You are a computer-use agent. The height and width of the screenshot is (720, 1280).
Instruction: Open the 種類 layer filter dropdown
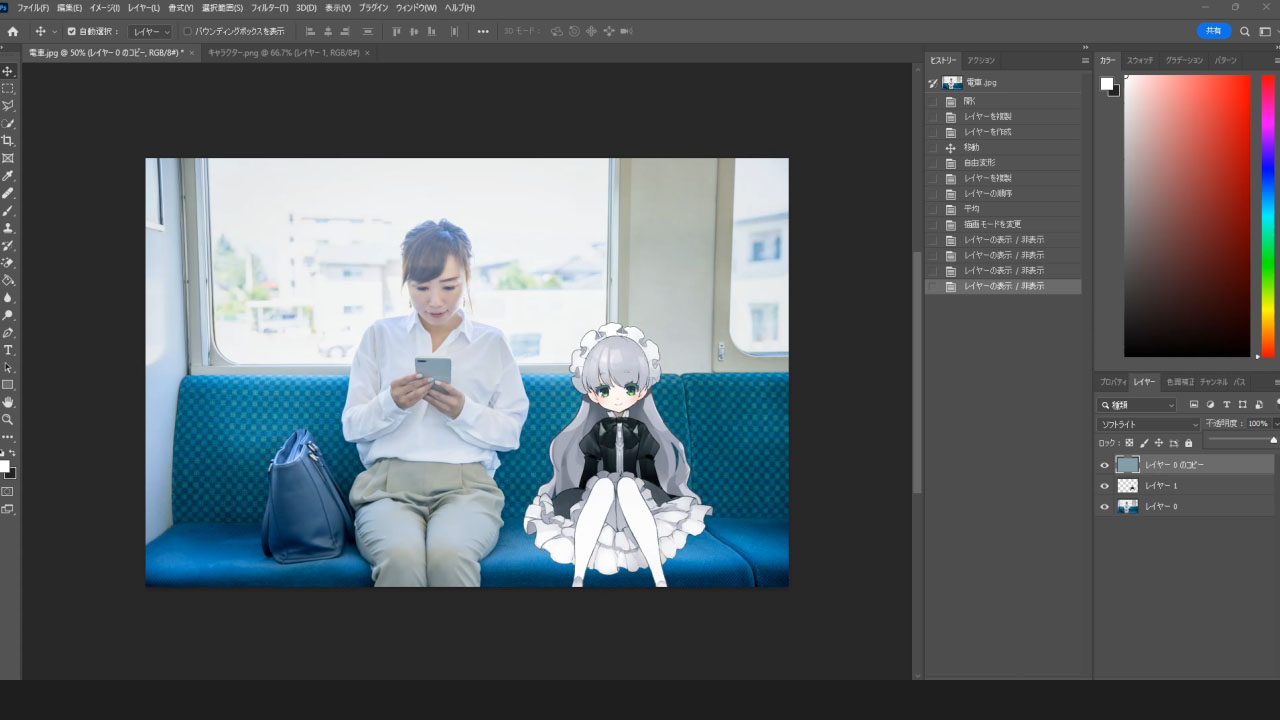pos(1137,405)
